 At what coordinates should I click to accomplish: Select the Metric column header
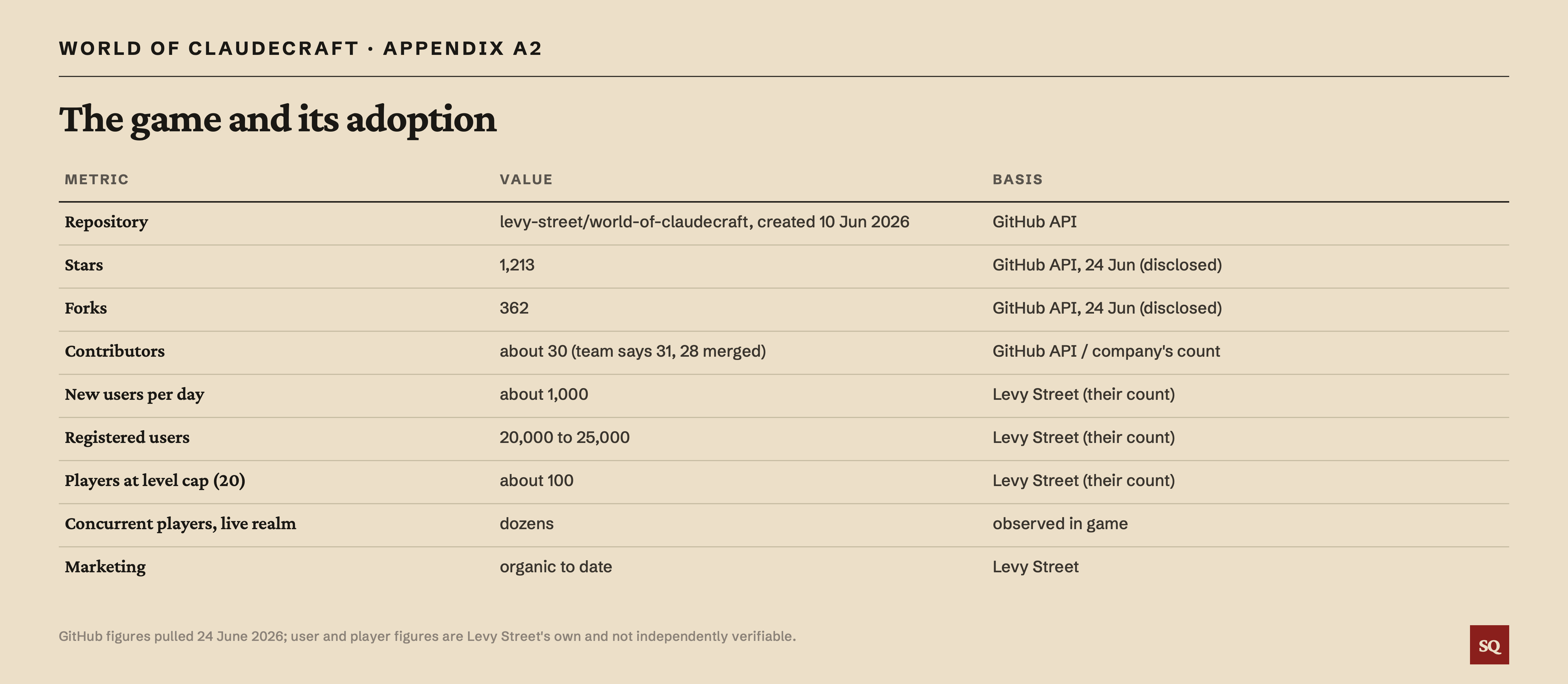click(x=97, y=180)
